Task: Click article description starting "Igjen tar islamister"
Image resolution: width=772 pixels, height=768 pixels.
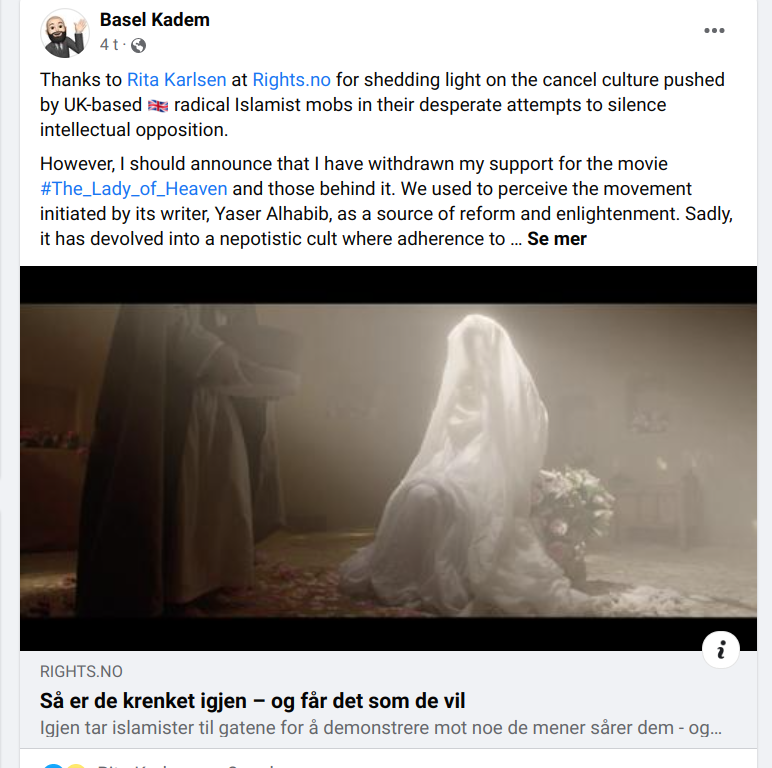Action: (x=381, y=728)
